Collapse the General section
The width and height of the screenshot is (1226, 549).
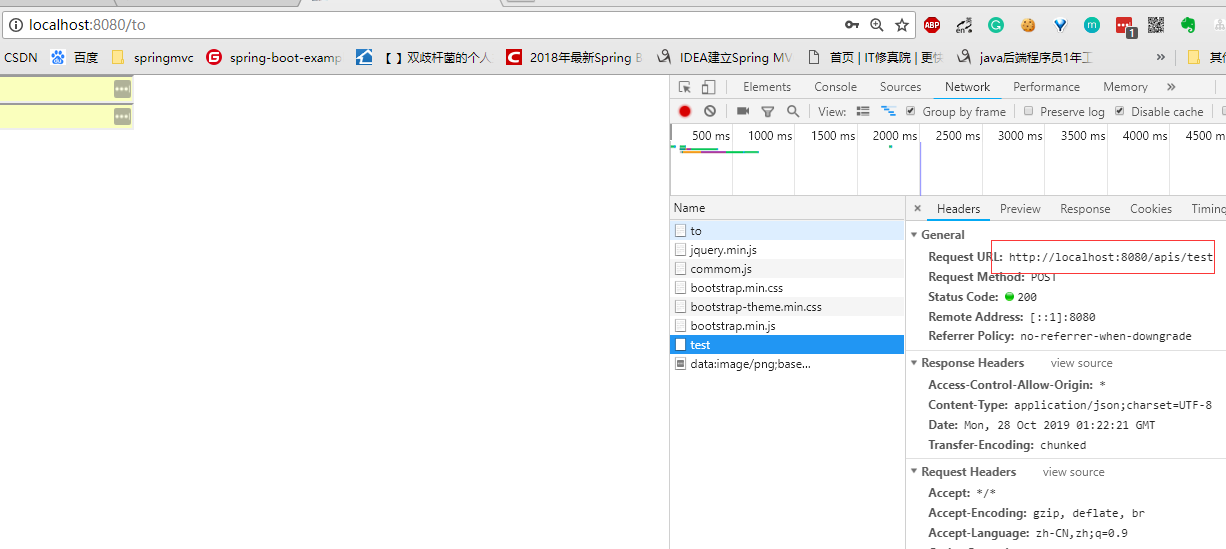914,235
